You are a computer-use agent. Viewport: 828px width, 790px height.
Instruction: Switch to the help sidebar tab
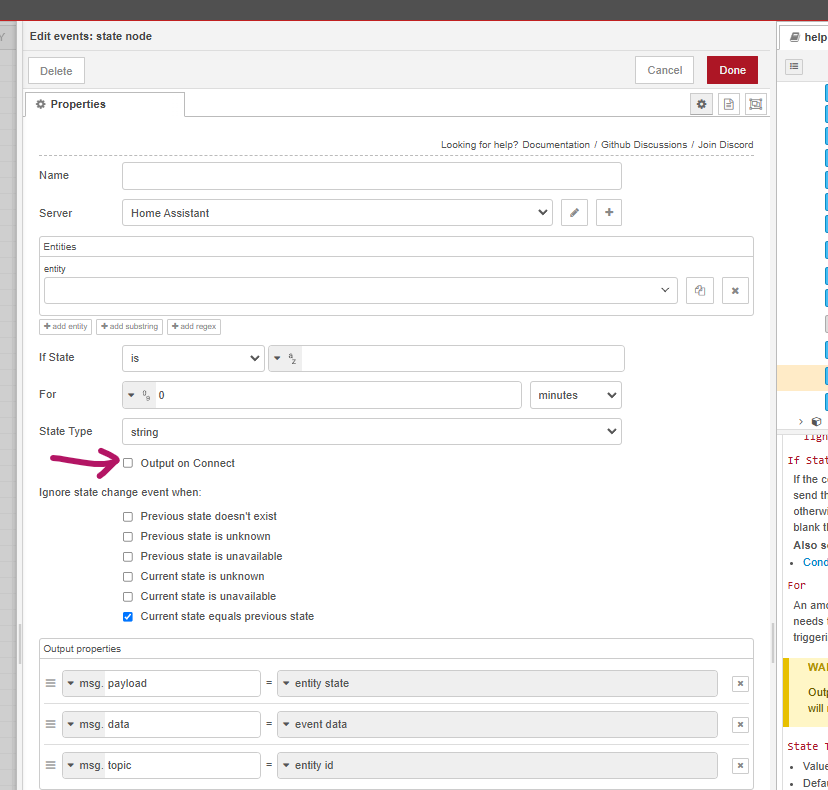[x=805, y=38]
